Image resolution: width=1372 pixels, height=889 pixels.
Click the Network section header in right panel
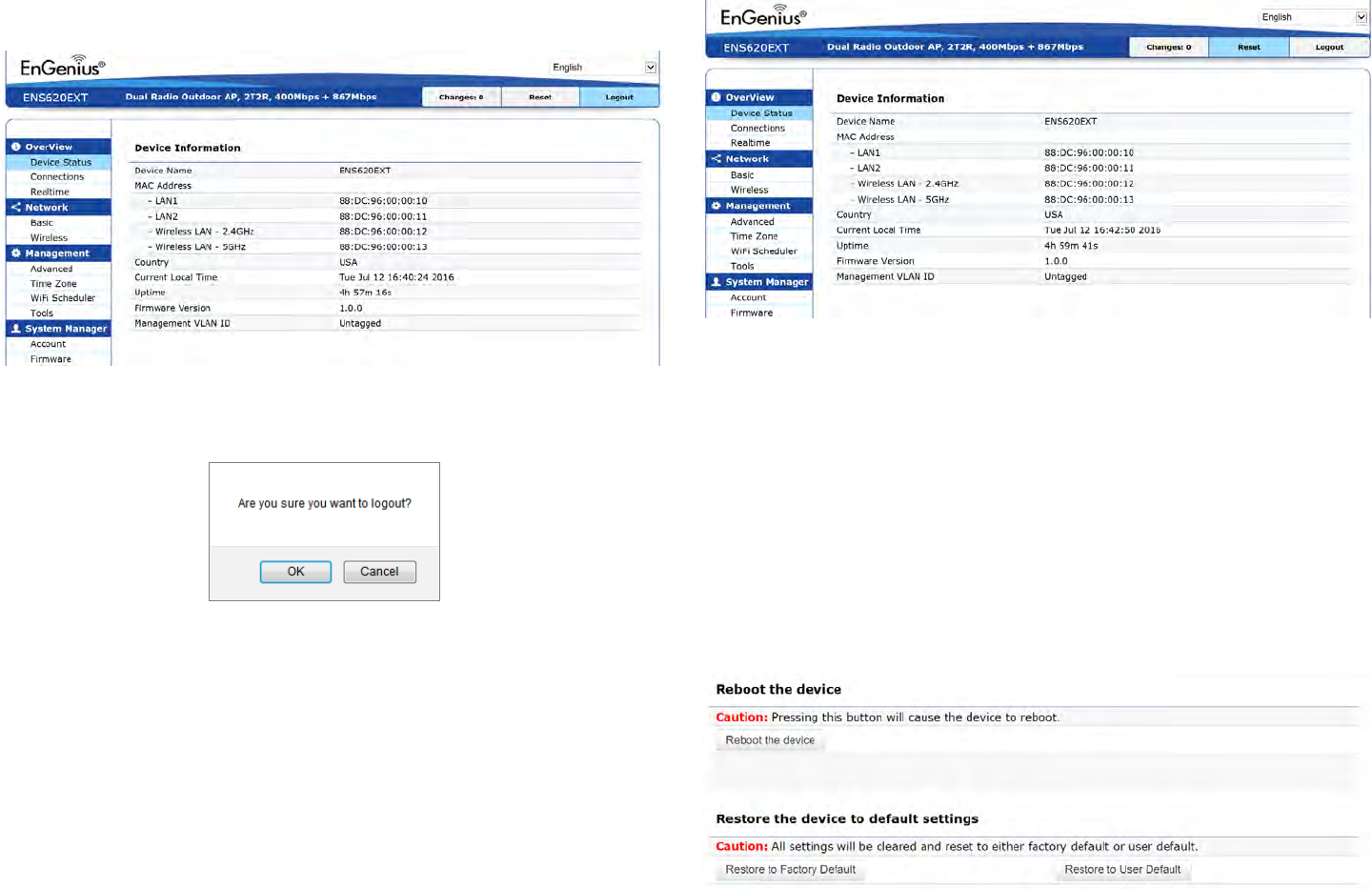click(759, 158)
